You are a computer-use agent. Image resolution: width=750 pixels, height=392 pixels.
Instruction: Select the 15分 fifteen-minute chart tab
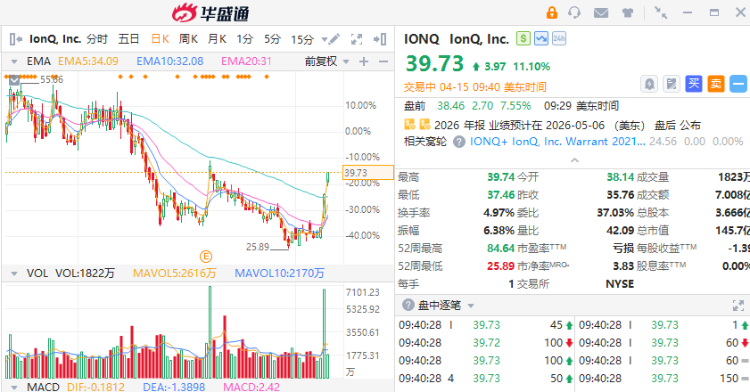coord(302,39)
